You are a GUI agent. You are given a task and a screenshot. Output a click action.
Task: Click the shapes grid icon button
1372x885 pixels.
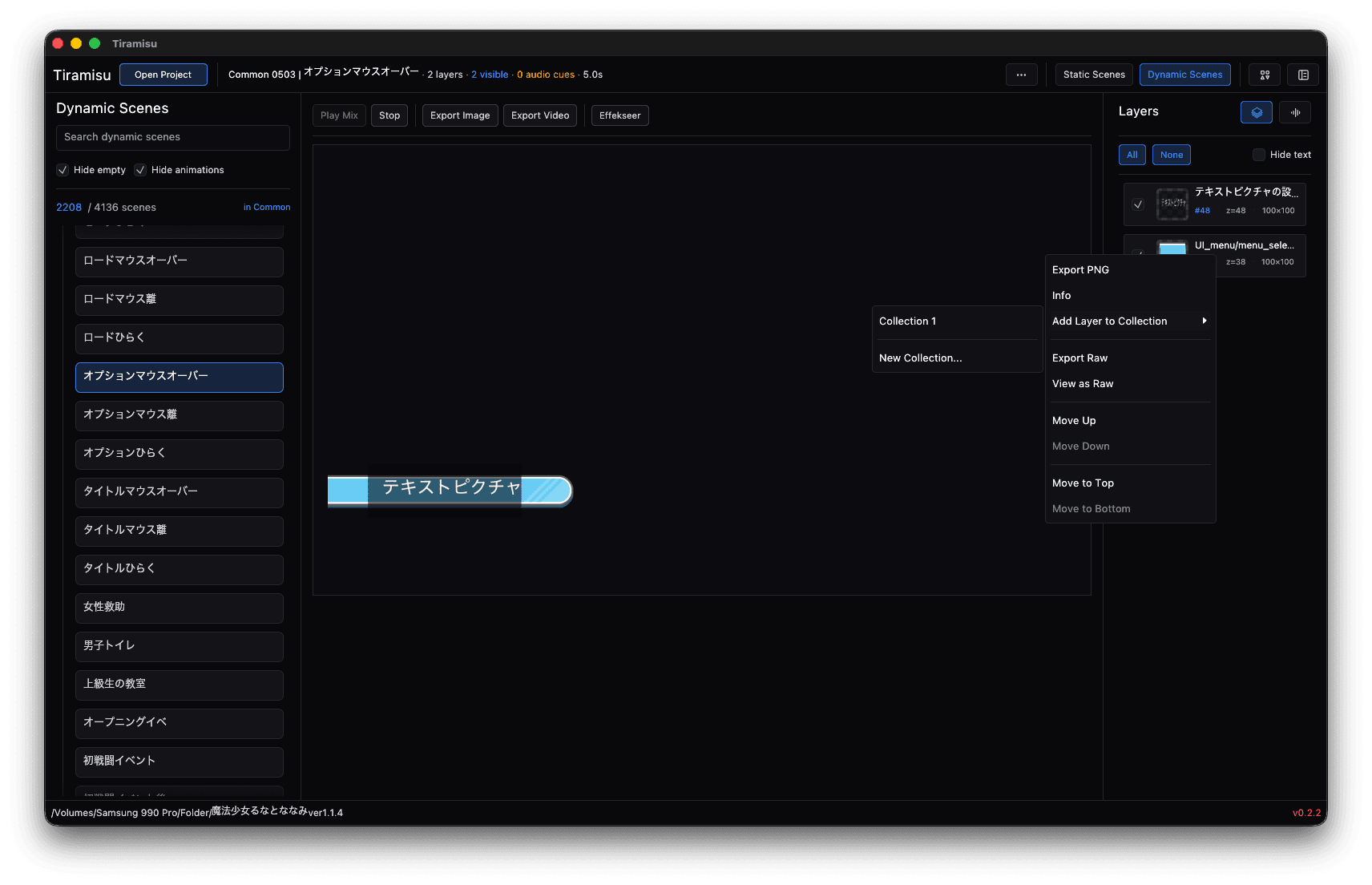[1265, 75]
